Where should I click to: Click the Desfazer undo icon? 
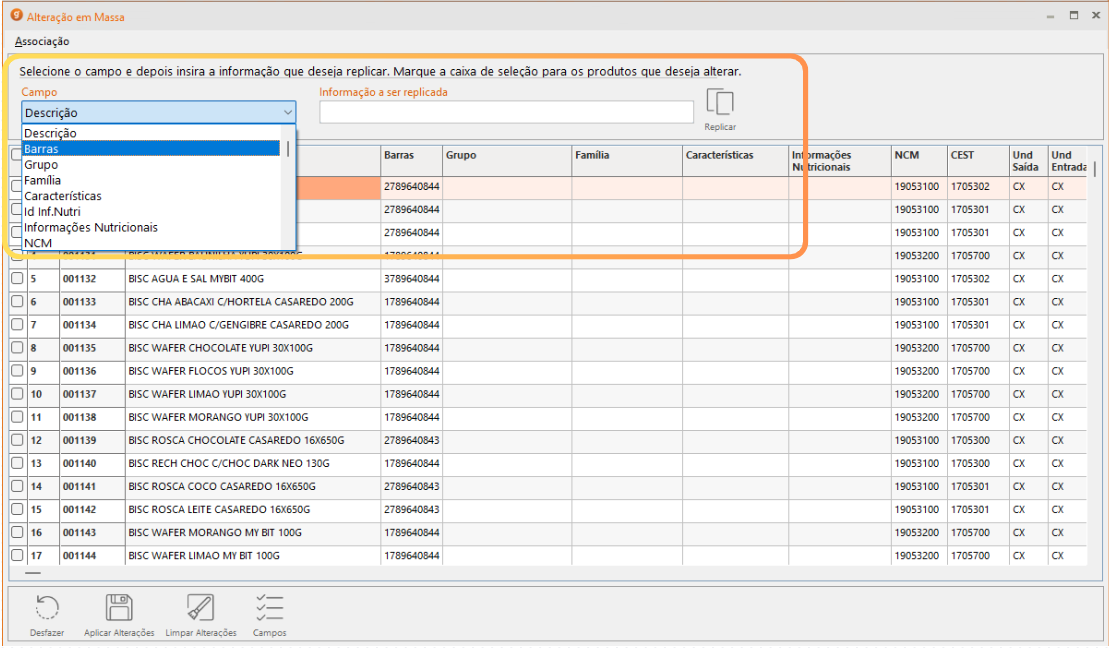47,608
